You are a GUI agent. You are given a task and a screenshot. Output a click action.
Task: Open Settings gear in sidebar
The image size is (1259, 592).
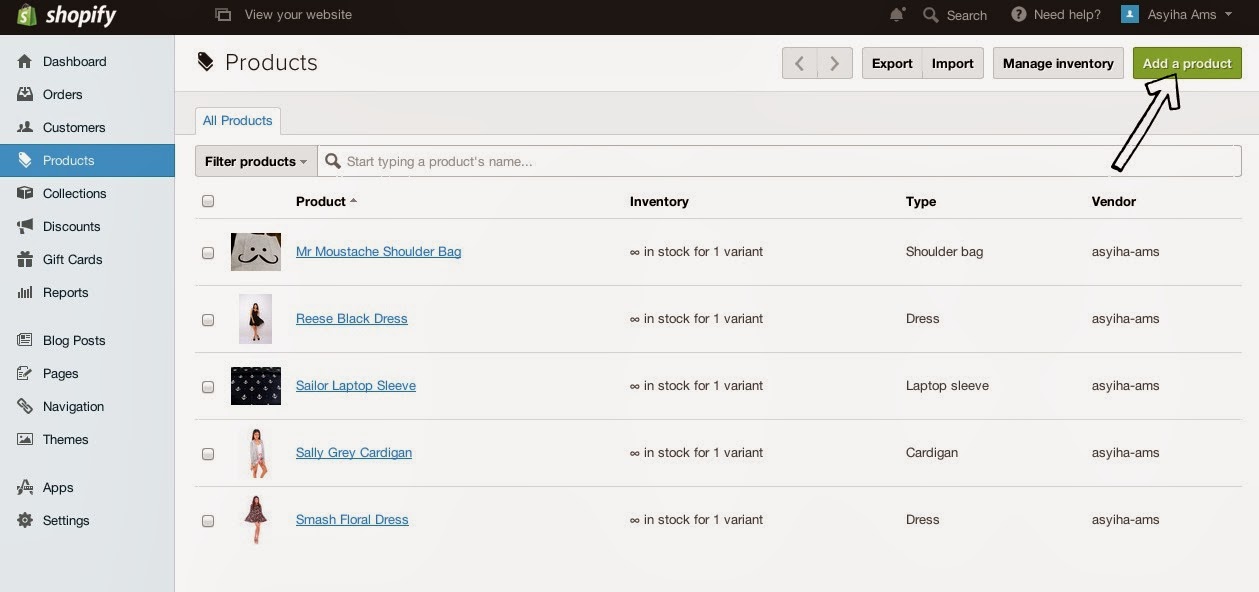tap(65, 520)
